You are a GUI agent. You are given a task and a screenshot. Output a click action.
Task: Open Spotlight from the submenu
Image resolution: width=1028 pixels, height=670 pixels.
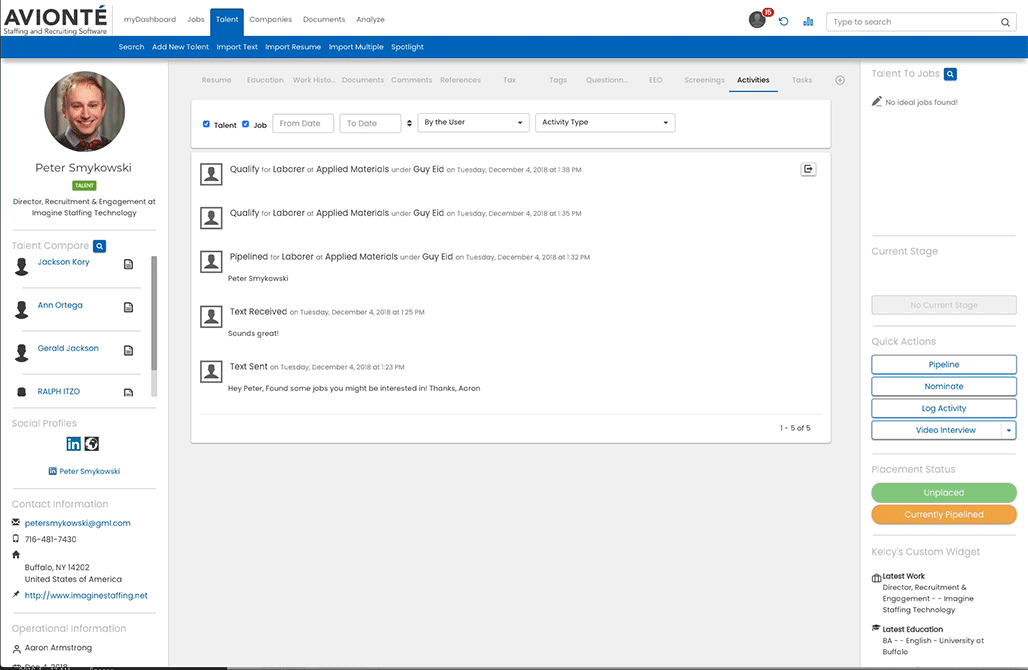tap(407, 47)
